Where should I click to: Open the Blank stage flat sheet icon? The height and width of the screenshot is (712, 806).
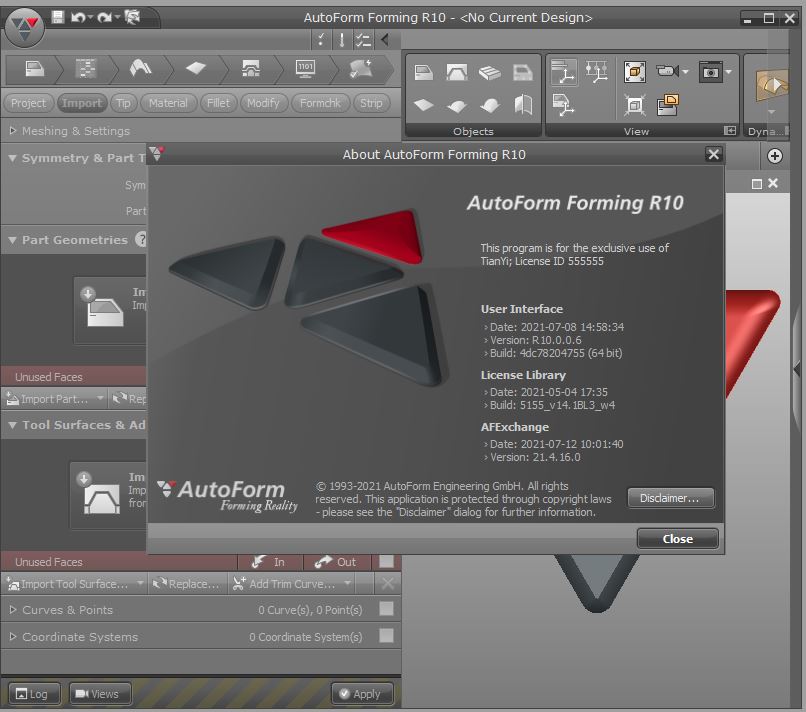pyautogui.click(x=195, y=68)
